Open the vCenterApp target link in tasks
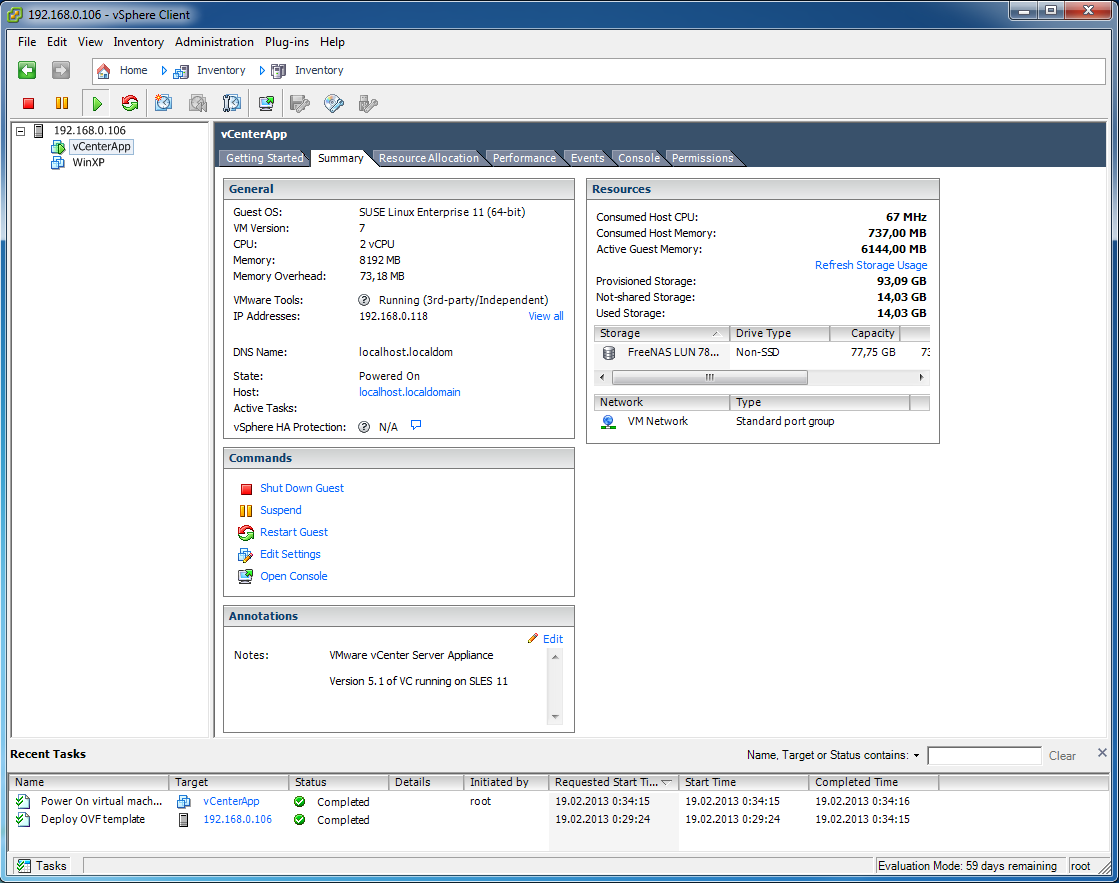 tap(231, 802)
